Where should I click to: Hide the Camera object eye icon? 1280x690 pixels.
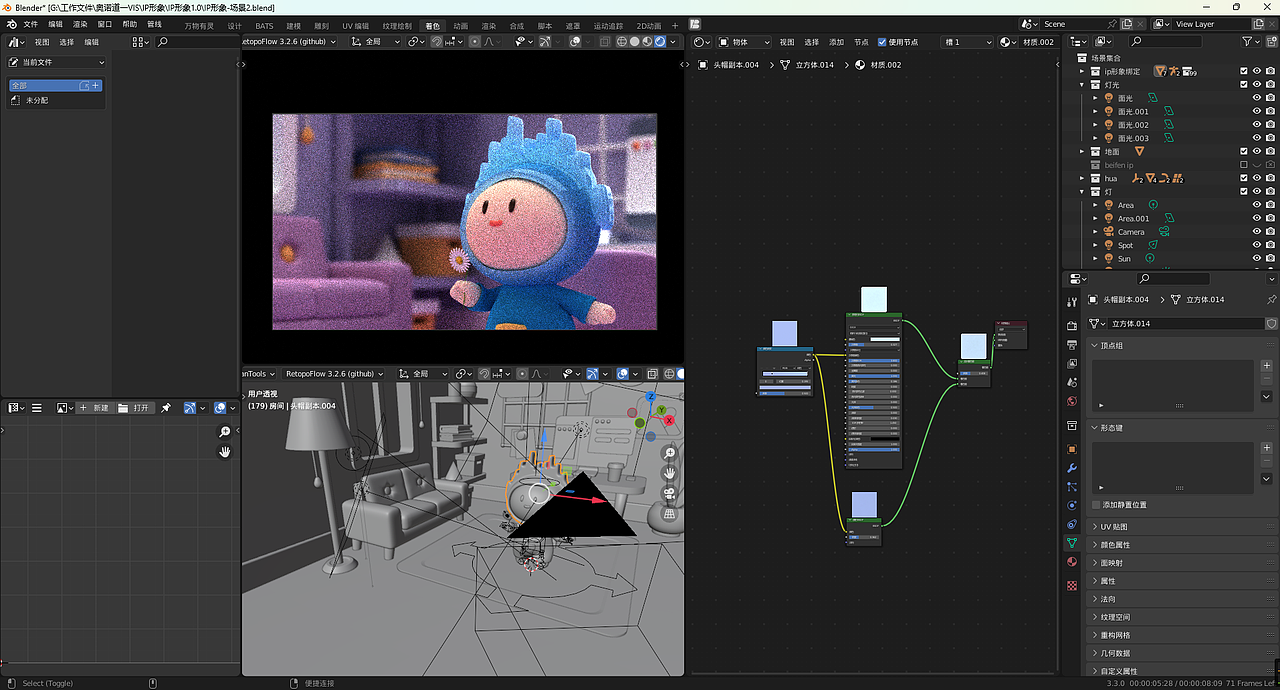coord(1257,231)
